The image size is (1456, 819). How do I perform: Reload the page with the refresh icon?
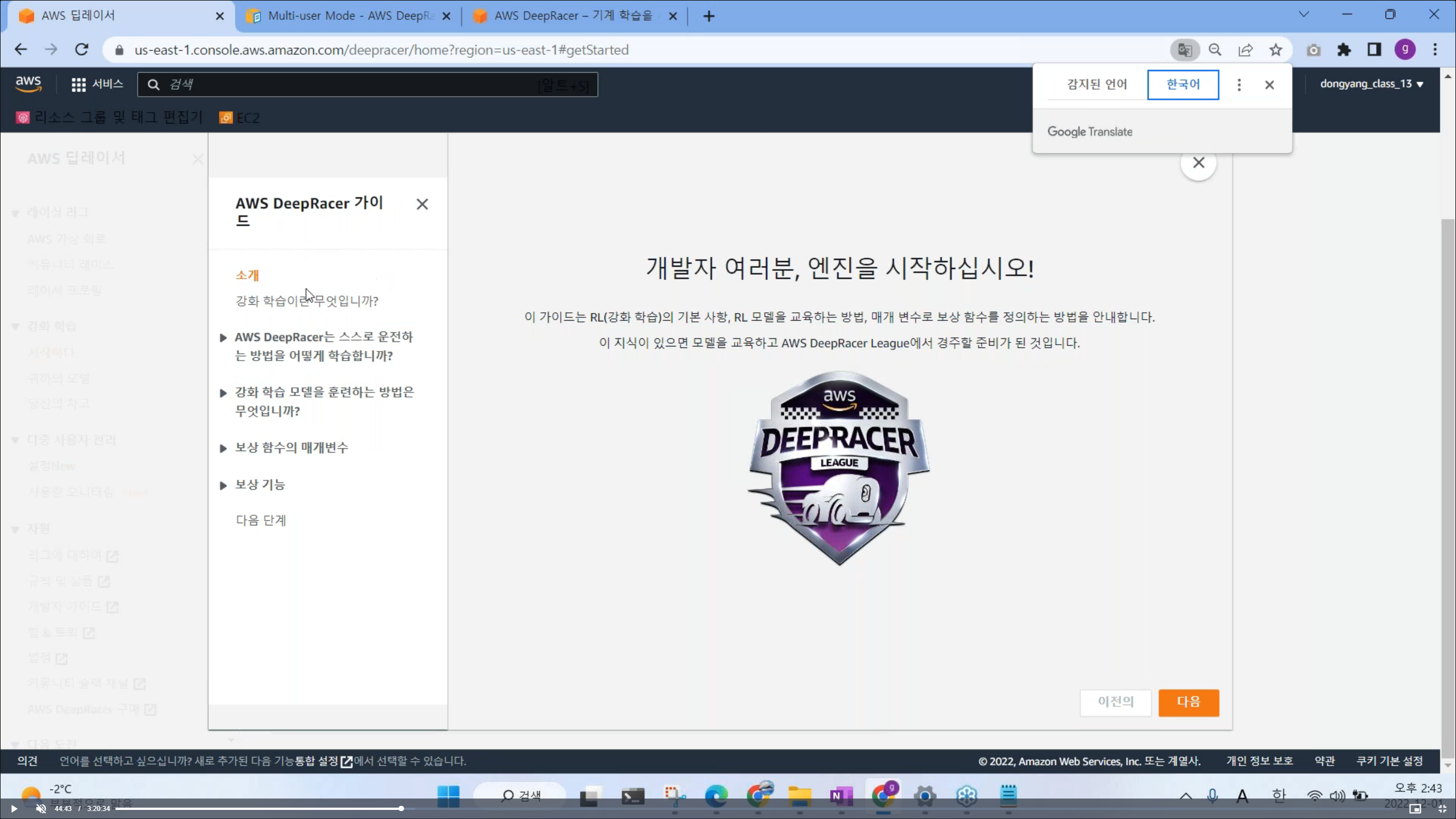coord(82,50)
